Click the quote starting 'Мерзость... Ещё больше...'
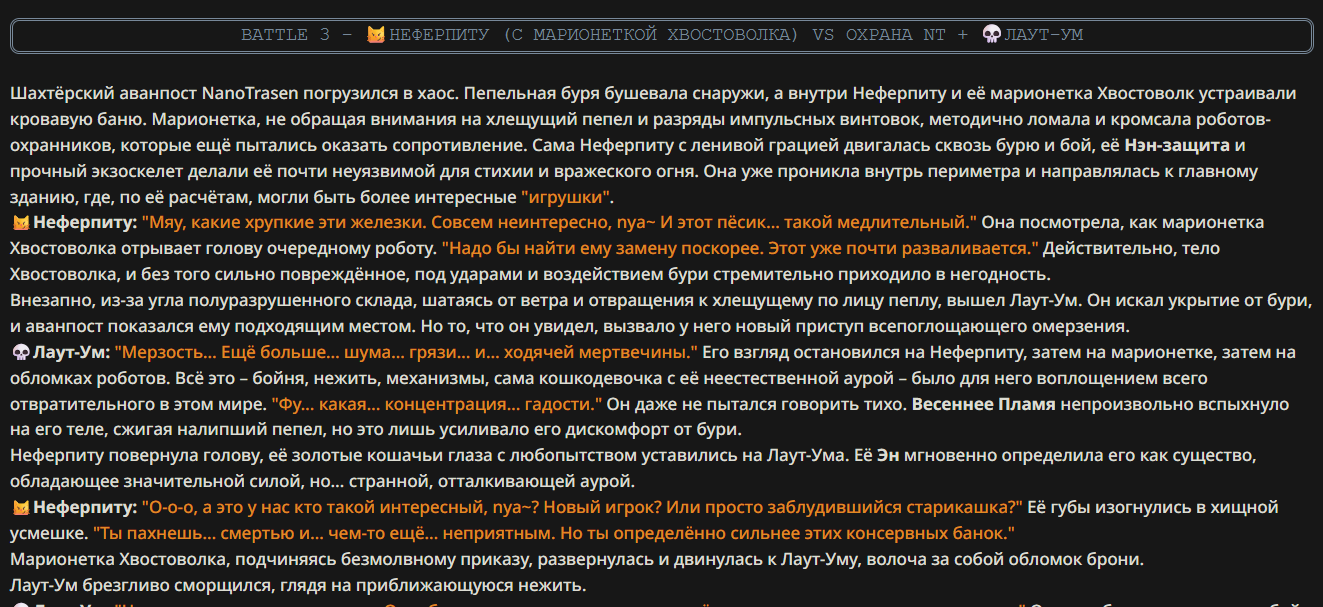This screenshot has height=607, width=1323. click(406, 352)
